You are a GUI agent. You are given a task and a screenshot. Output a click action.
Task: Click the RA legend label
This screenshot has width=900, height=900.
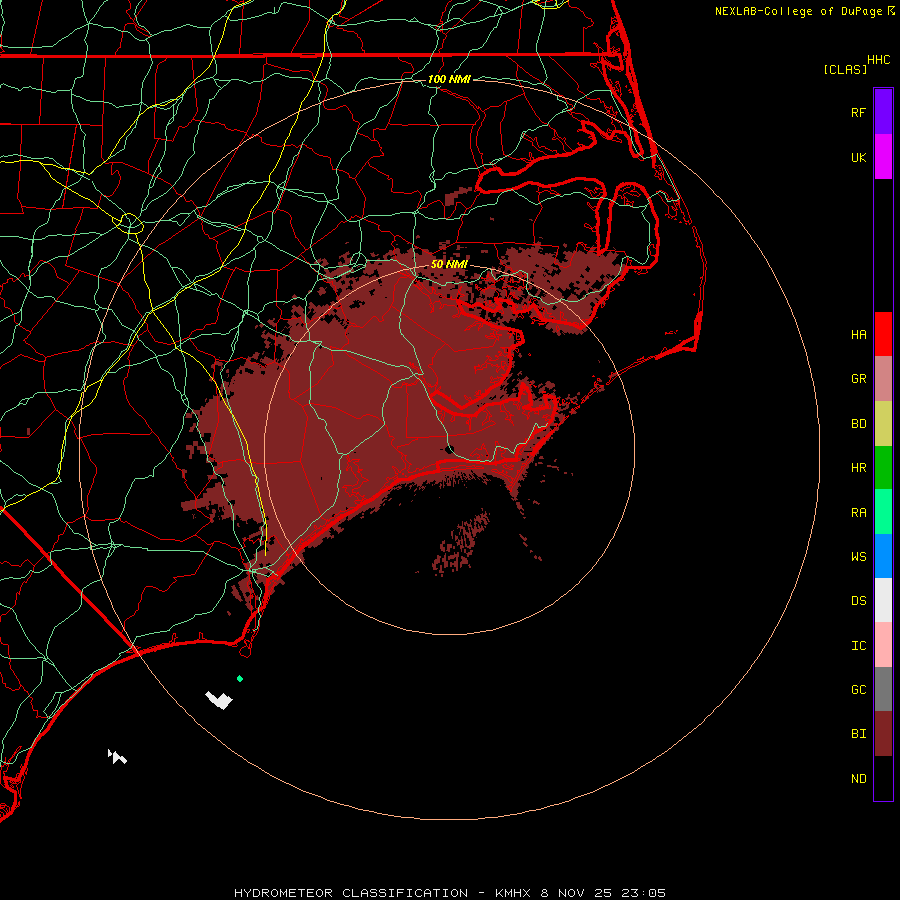858,513
